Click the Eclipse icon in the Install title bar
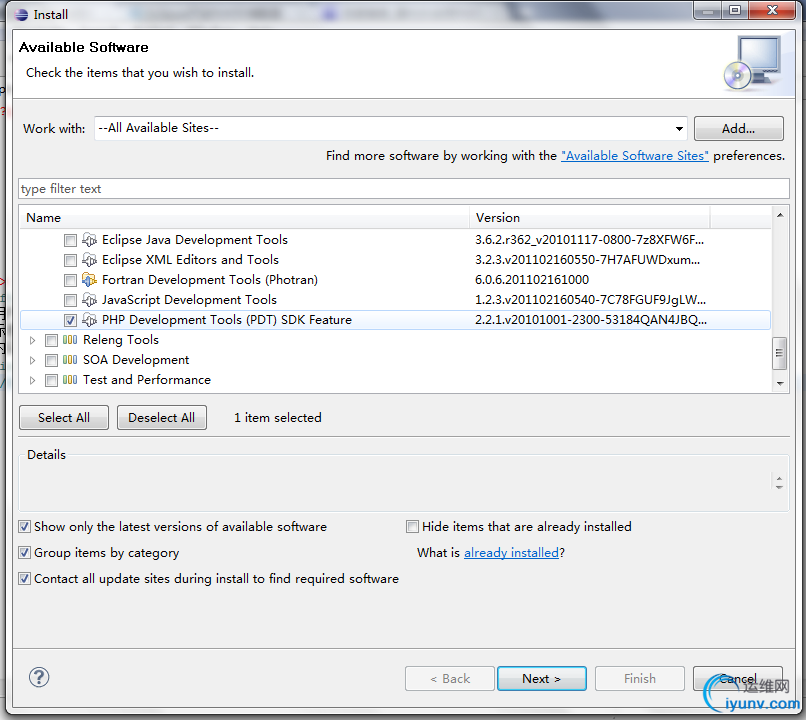The image size is (806, 720). tap(22, 14)
